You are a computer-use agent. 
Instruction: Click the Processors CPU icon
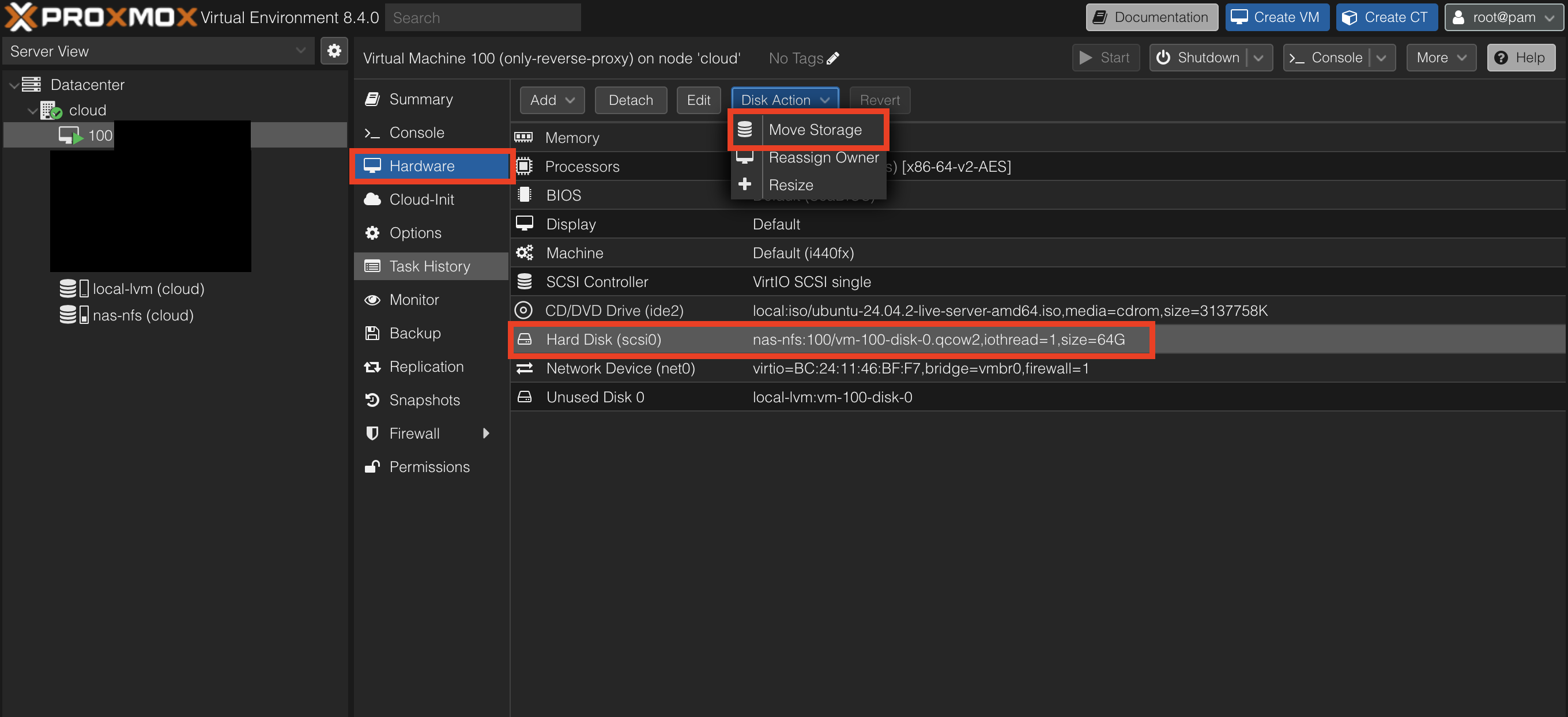point(525,165)
